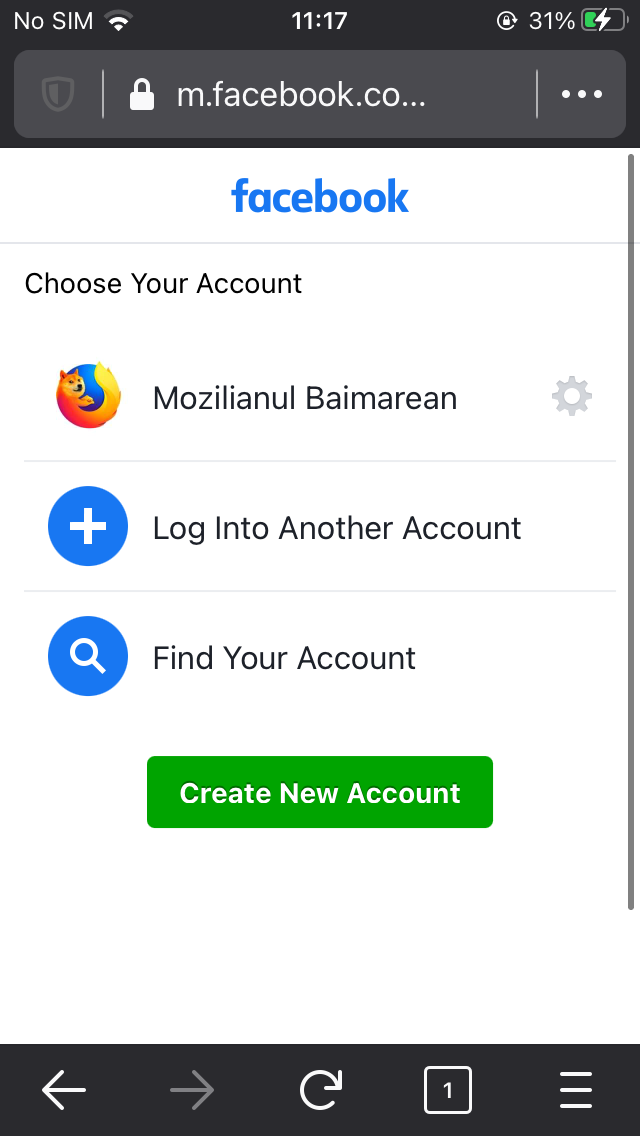The height and width of the screenshot is (1136, 640).
Task: Tap the blue plus icon
Action: pyautogui.click(x=88, y=526)
